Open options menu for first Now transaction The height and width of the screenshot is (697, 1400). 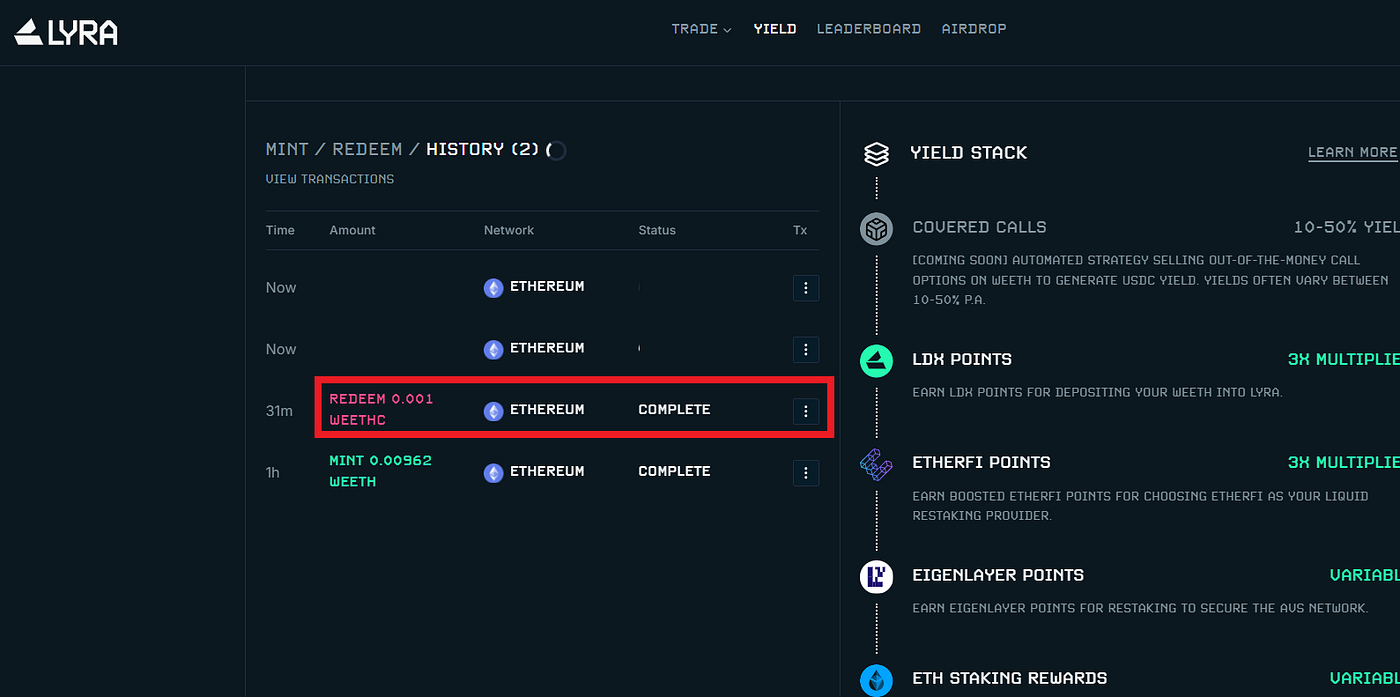[x=806, y=288]
